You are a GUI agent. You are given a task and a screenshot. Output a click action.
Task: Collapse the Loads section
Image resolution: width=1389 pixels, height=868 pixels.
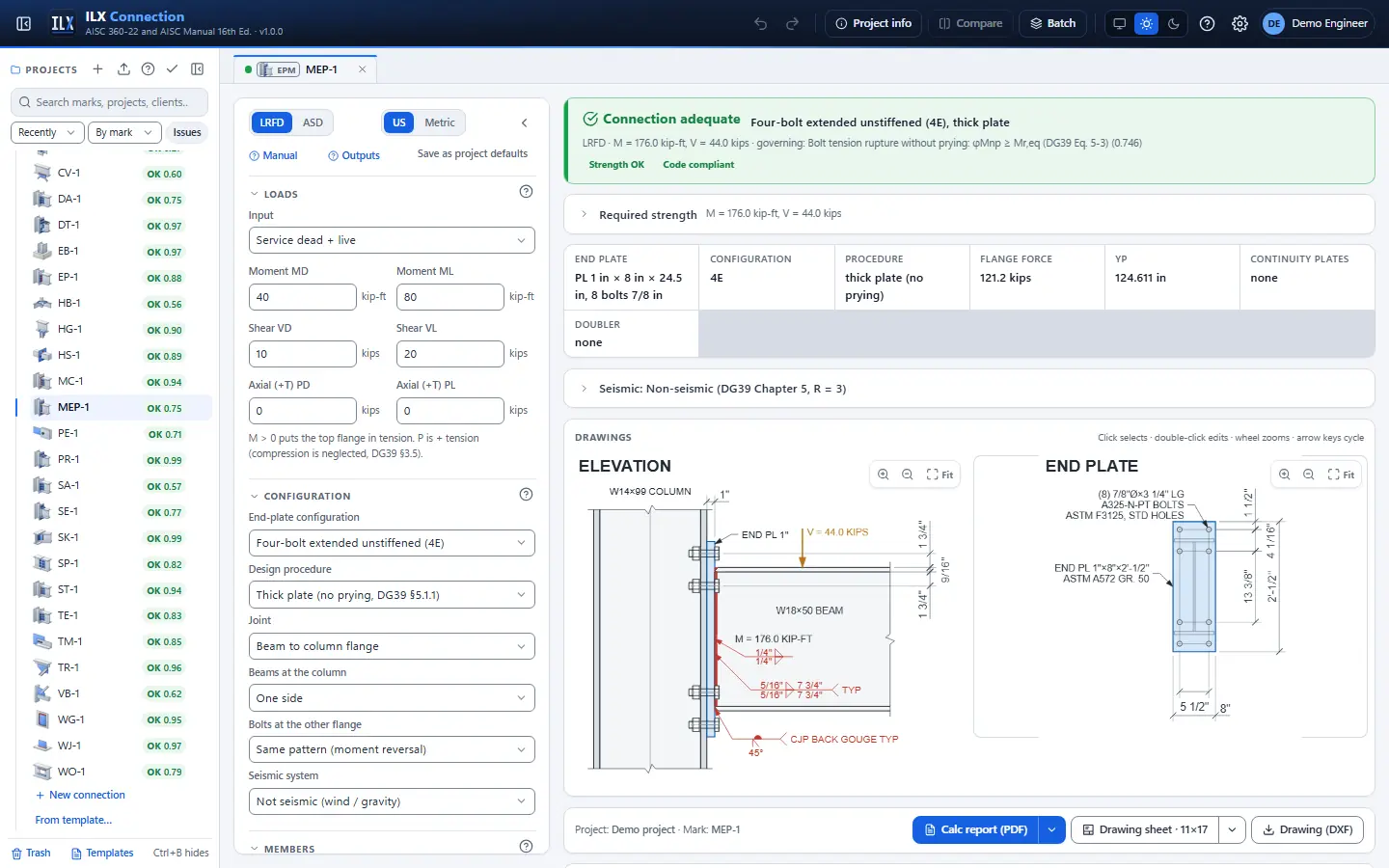click(x=274, y=194)
